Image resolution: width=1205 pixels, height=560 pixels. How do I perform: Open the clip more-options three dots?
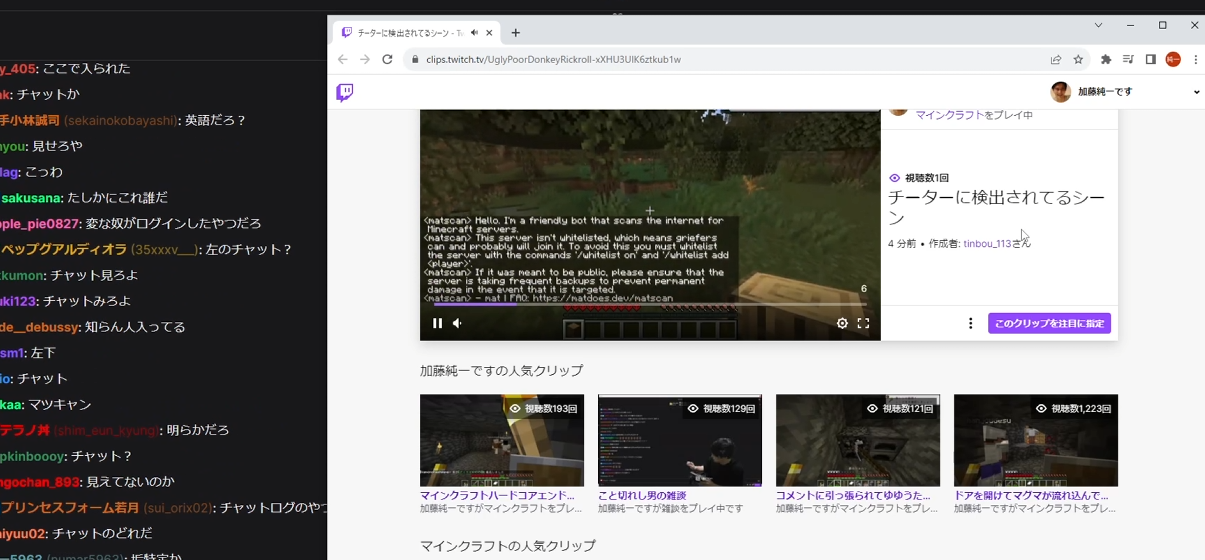(x=970, y=323)
